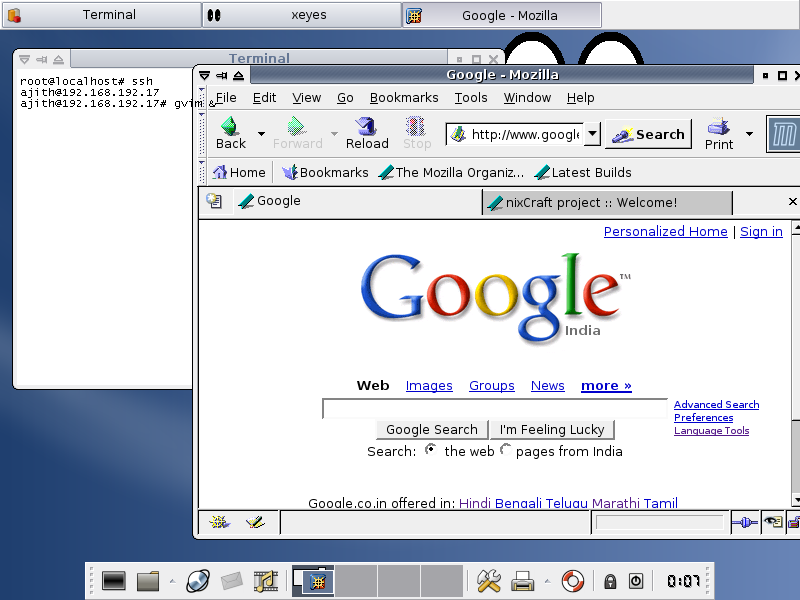Viewport: 800px width, 600px height.
Task: Click the Mozilla throbber logo
Action: pyautogui.click(x=783, y=134)
